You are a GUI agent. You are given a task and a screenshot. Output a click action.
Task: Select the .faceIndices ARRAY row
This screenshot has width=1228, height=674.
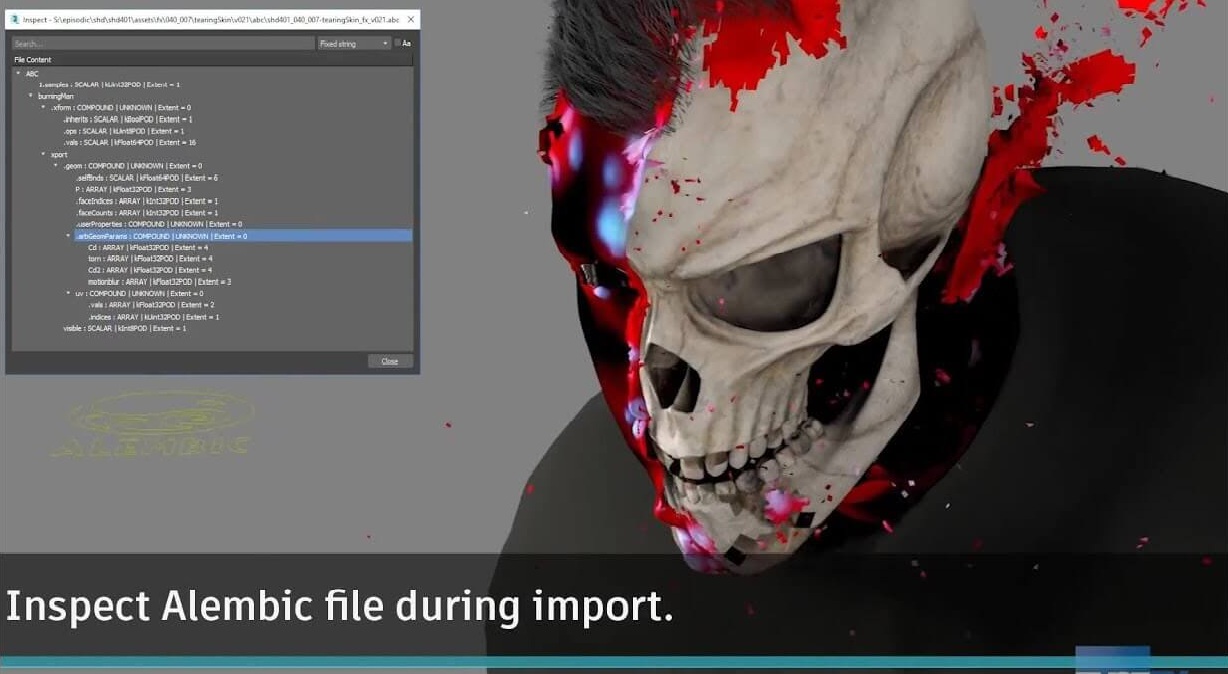147,201
